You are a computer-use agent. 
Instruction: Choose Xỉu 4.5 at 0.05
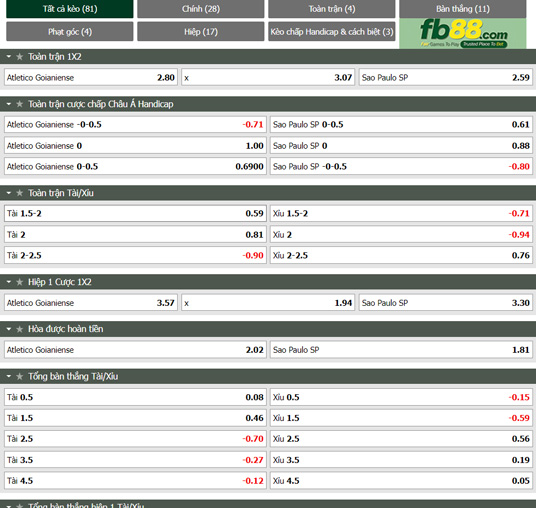[x=401, y=481]
